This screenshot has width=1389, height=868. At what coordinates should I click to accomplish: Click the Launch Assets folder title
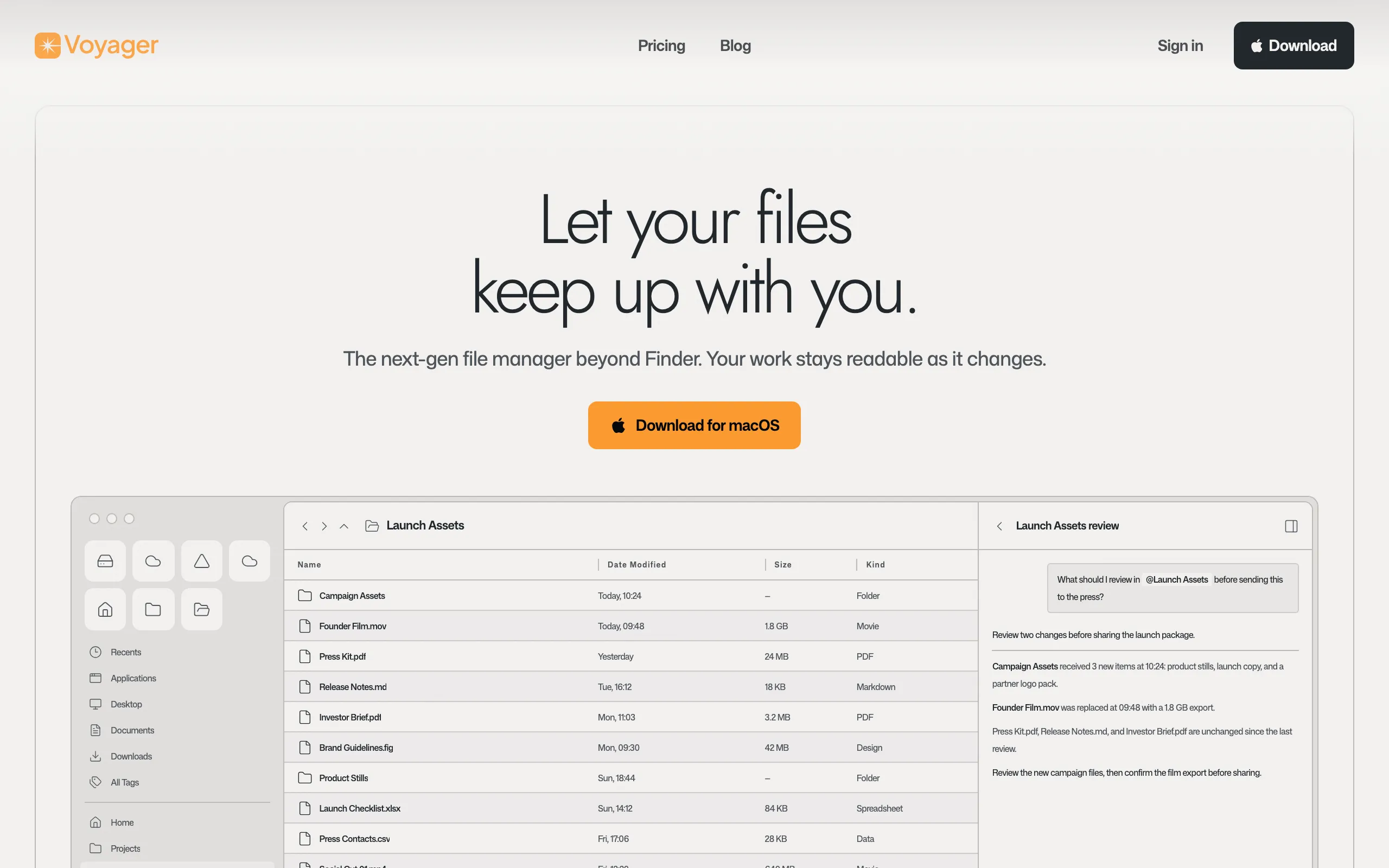tap(425, 525)
